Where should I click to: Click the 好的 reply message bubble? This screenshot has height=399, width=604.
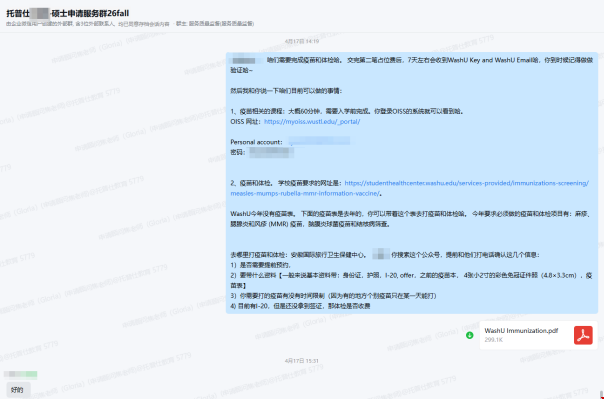click(17, 390)
